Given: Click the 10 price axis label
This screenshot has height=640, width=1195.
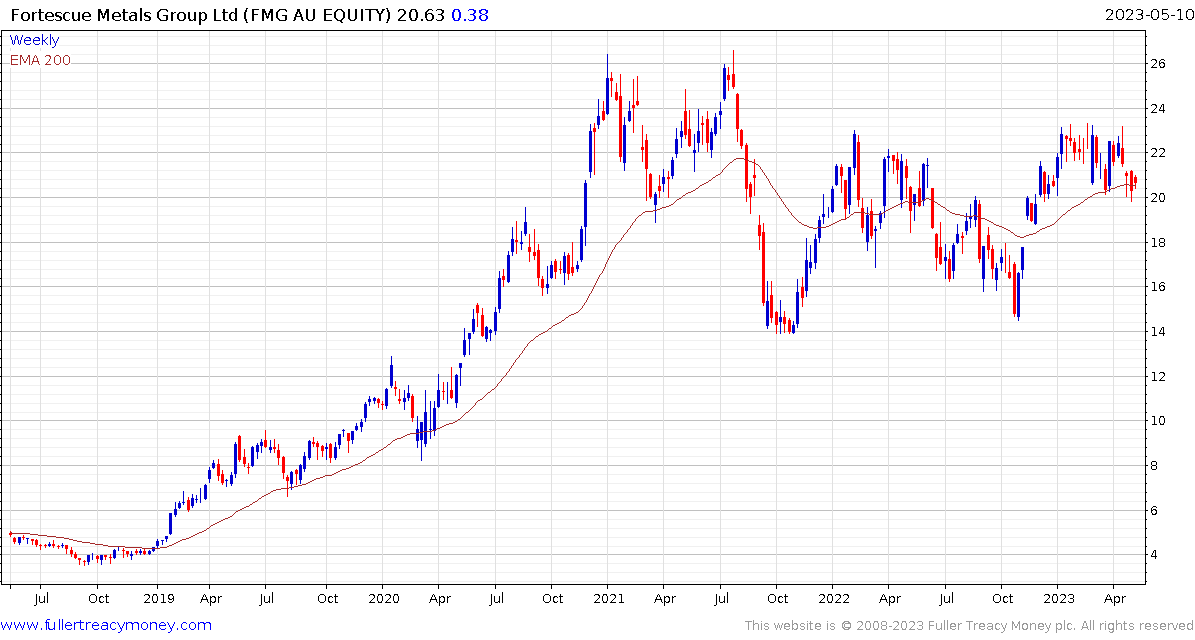Looking at the screenshot, I should (x=1158, y=421).
